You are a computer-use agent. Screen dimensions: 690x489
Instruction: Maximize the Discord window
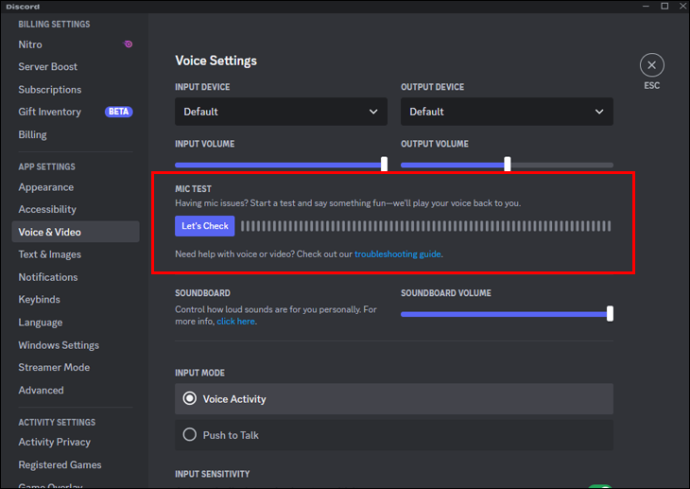tap(664, 6)
